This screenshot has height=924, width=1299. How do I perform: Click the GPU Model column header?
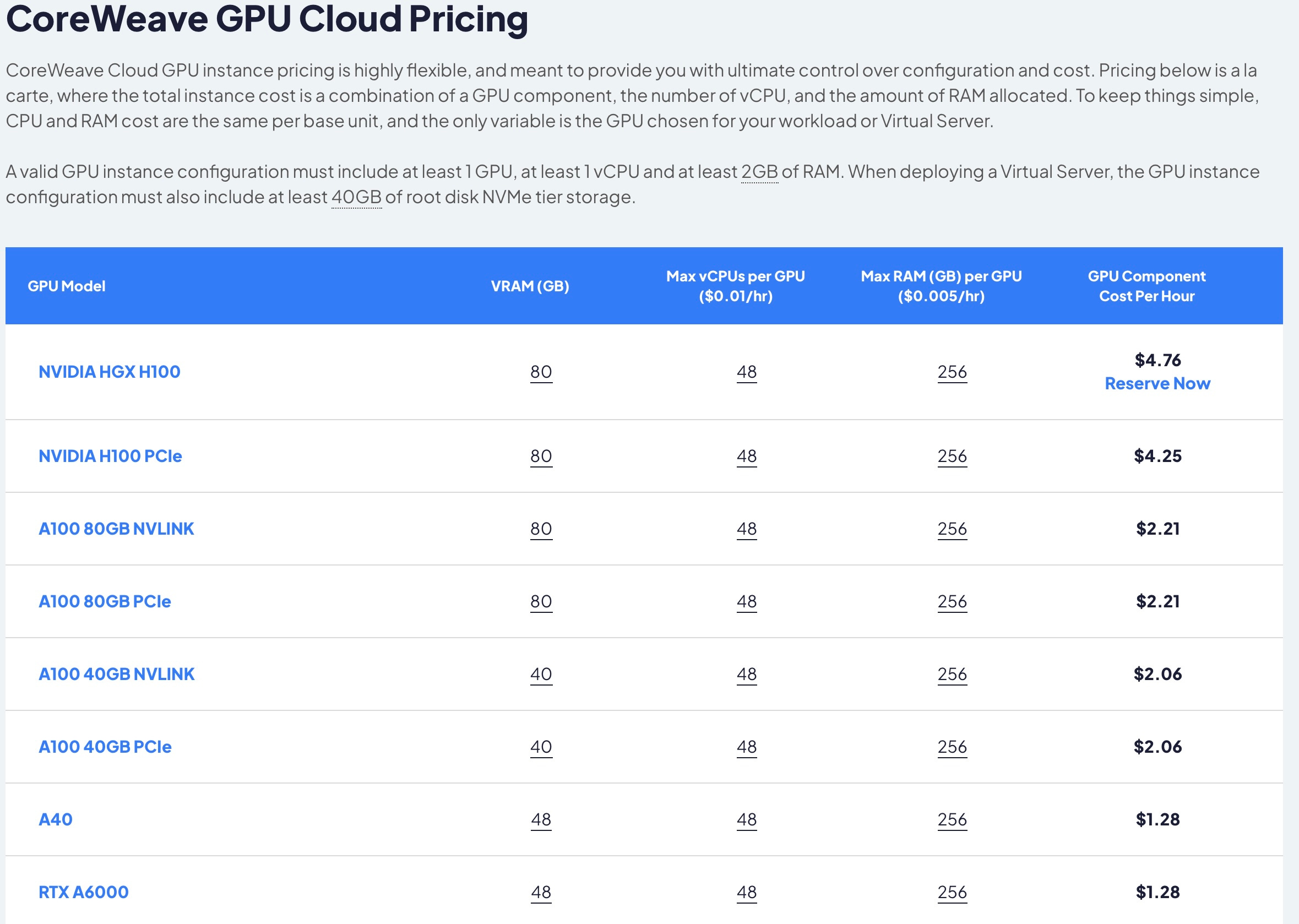(x=67, y=286)
